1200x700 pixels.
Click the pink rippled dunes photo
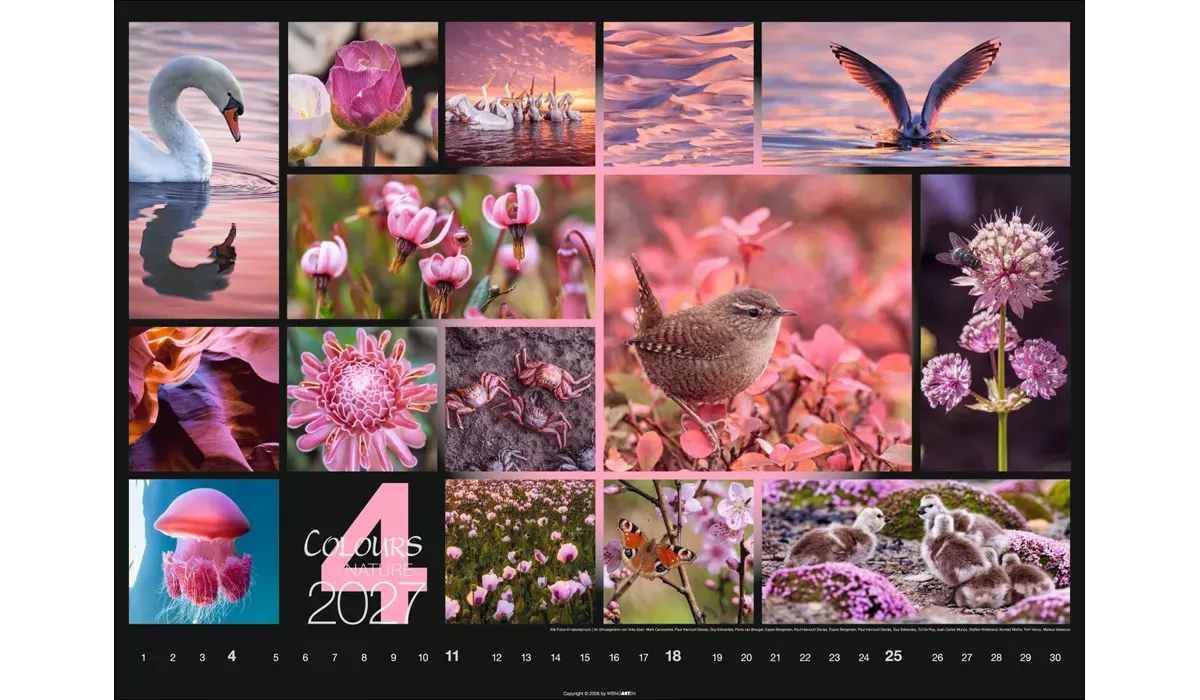pos(679,94)
